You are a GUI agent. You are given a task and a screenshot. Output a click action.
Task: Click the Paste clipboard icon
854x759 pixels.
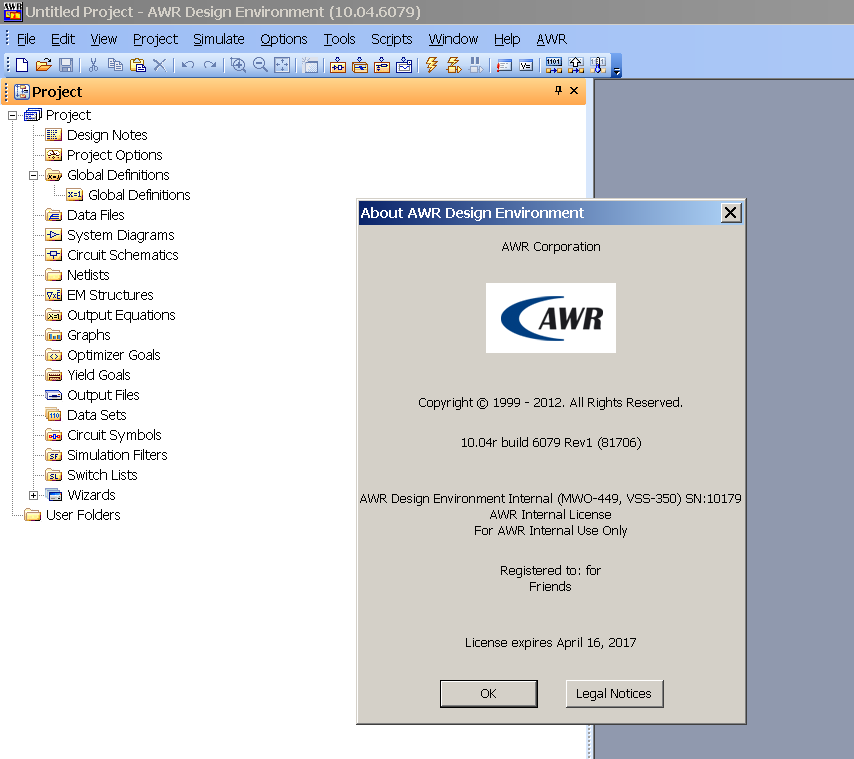click(137, 65)
